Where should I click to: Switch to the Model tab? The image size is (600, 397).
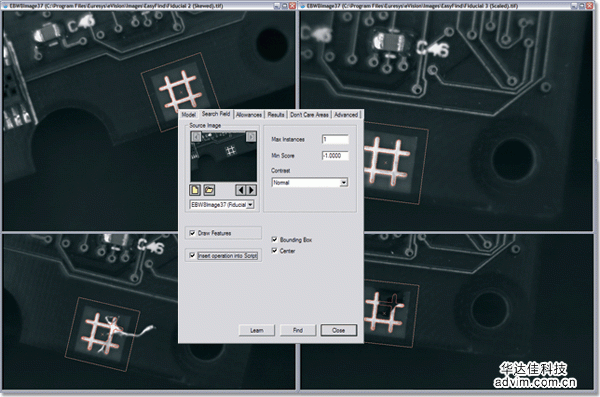coord(189,115)
